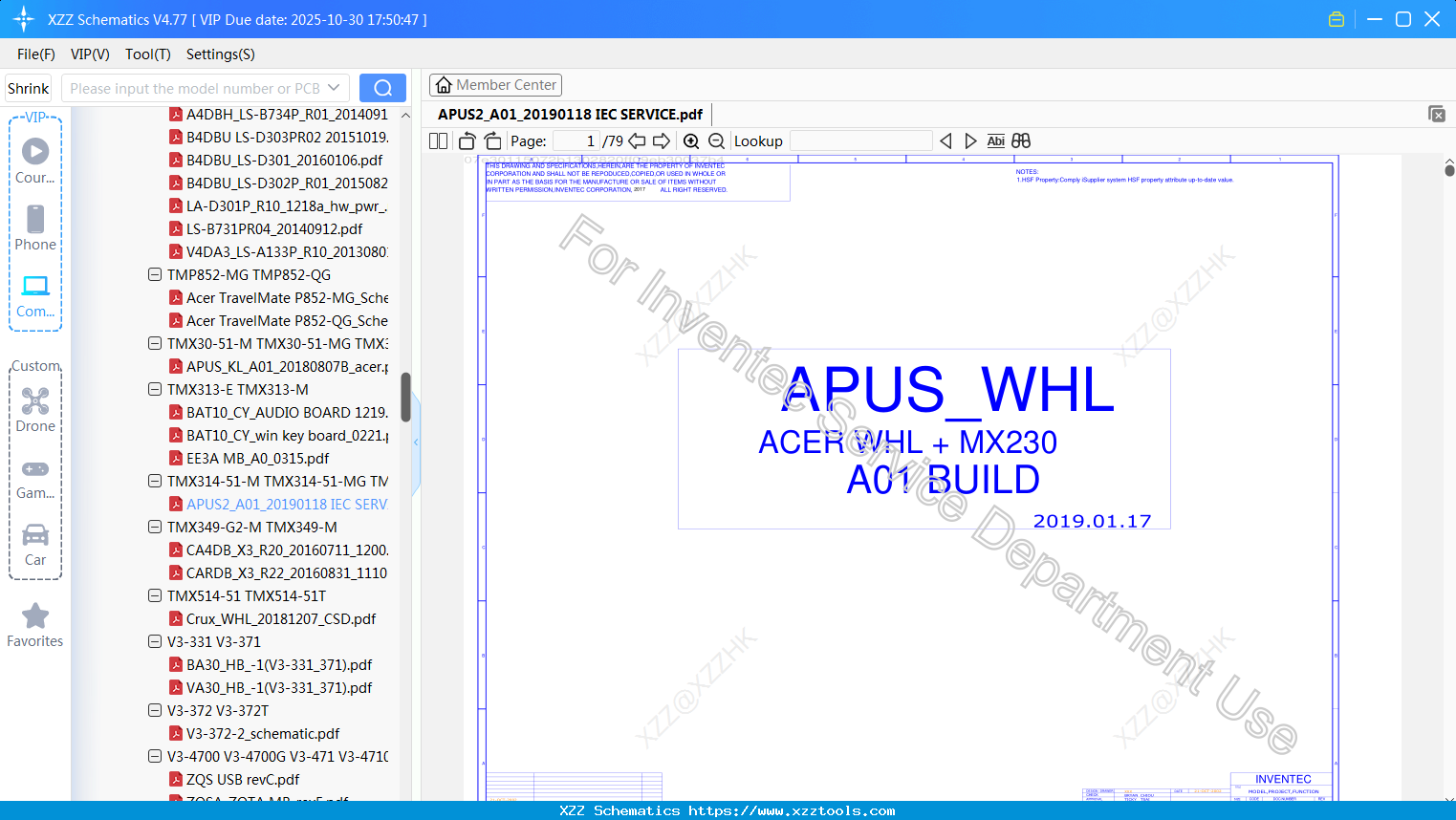
Task: Rotate the page clockwise
Action: [x=493, y=141]
